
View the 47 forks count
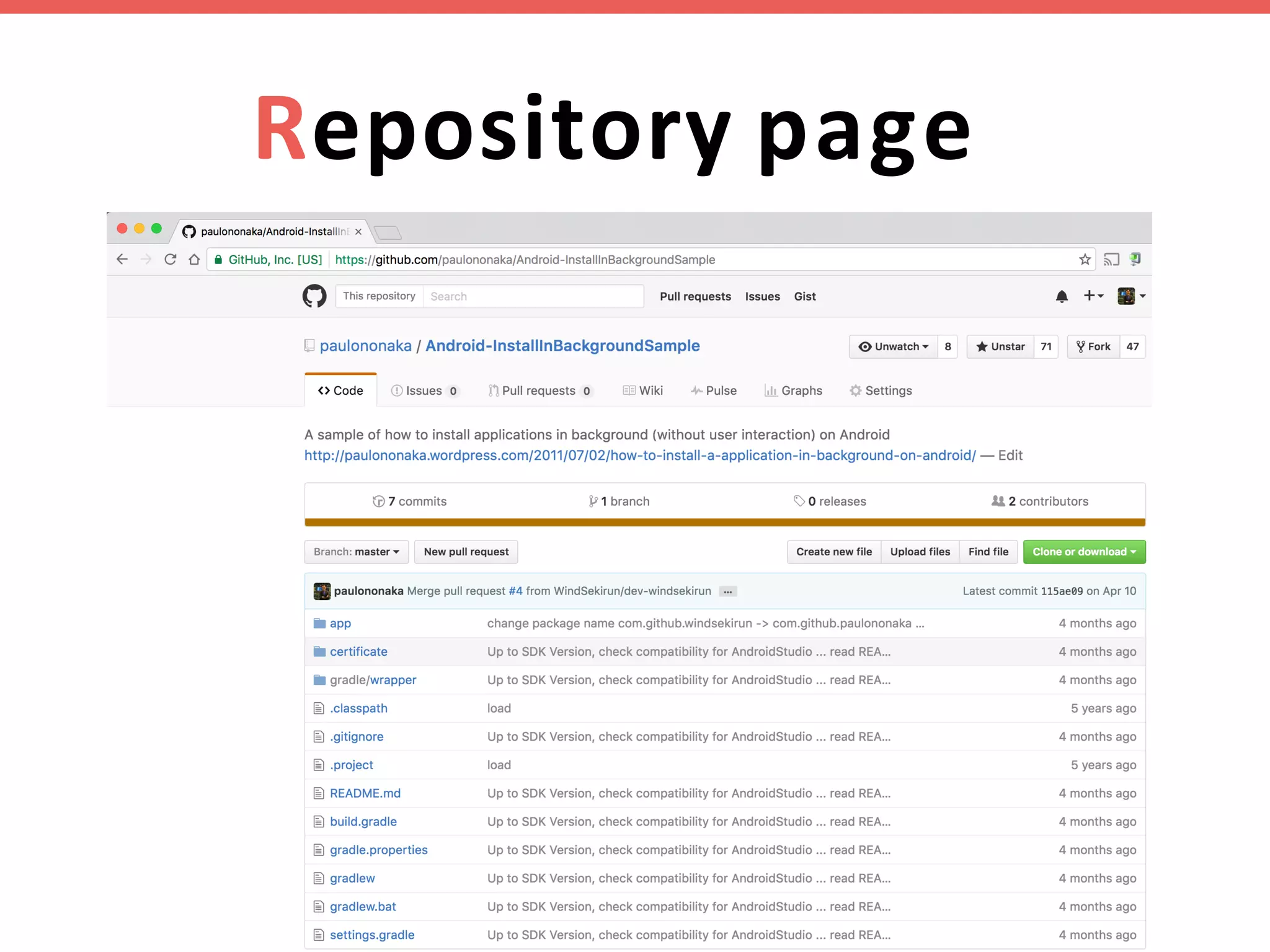[1132, 346]
